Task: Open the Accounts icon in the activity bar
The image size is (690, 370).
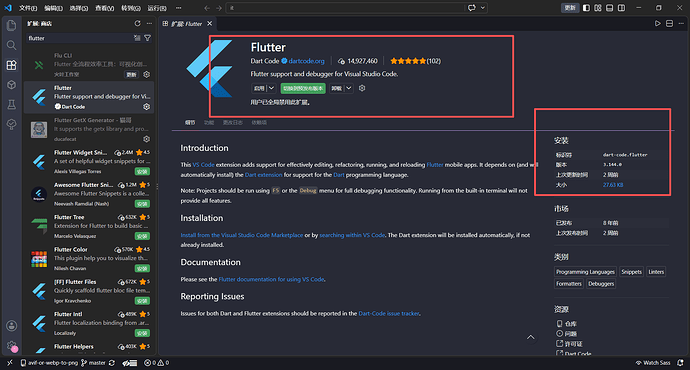Action: pos(11,326)
